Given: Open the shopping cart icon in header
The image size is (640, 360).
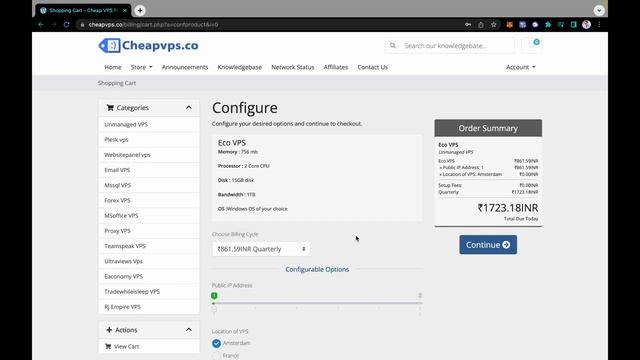Looking at the screenshot, I should (532, 45).
